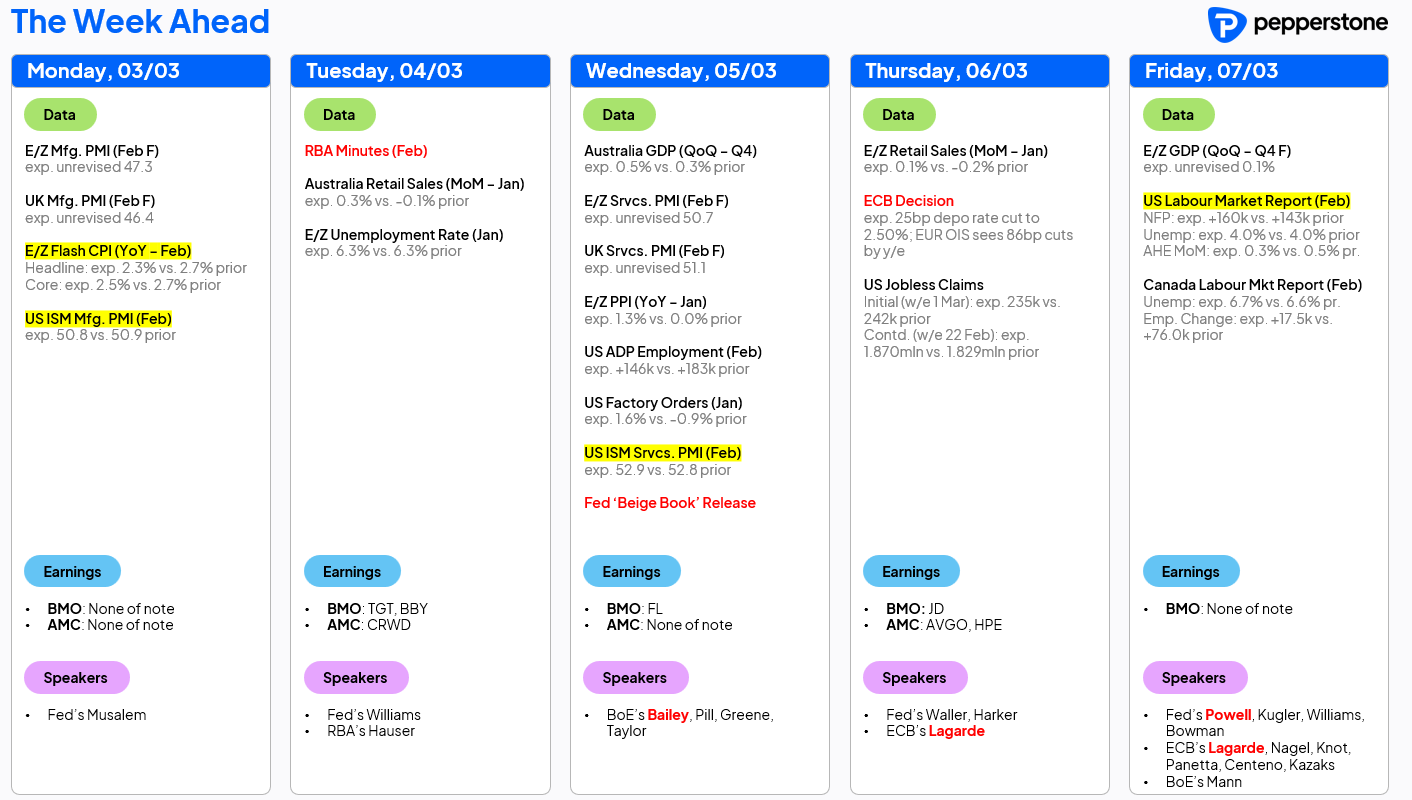The width and height of the screenshot is (1412, 800).
Task: Click Monday's green Data badge
Action: pyautogui.click(x=60, y=115)
